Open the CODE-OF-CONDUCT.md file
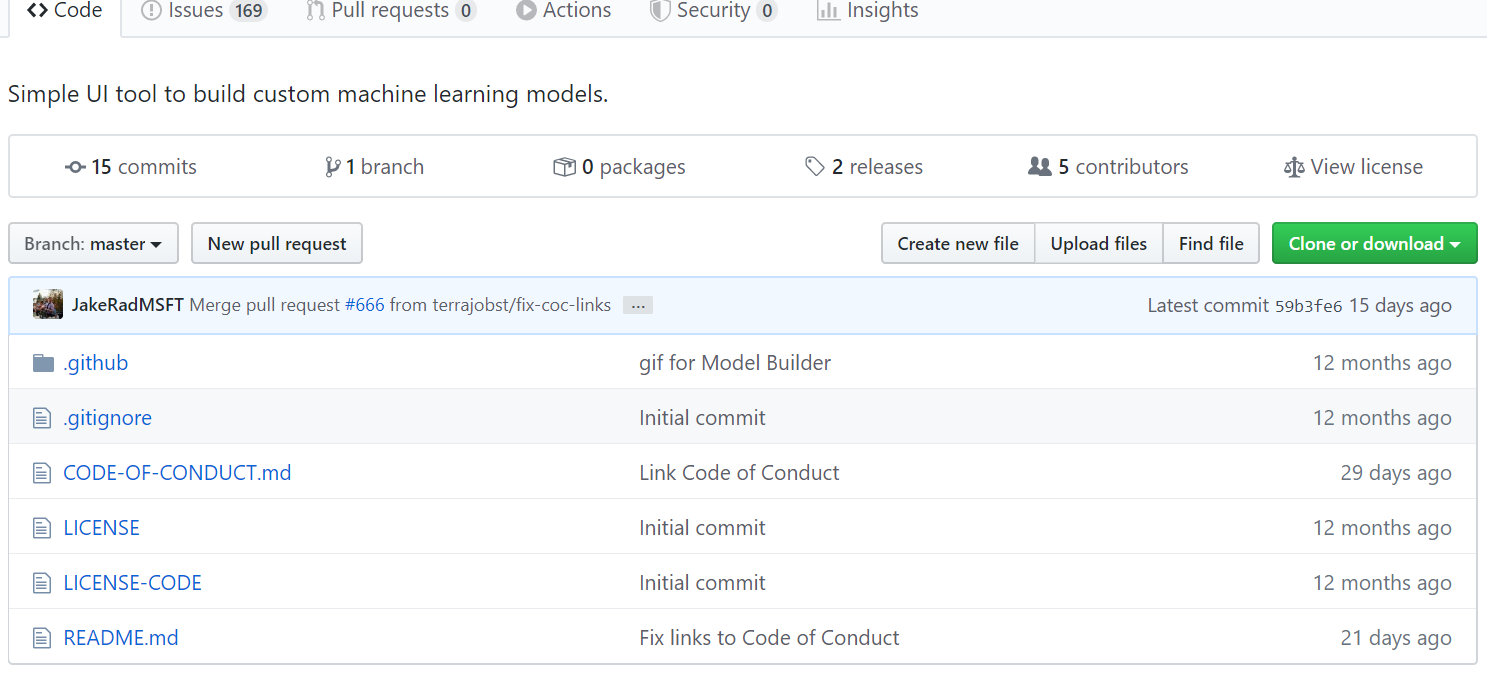Screen dimensions: 1487x674 [x=176, y=472]
